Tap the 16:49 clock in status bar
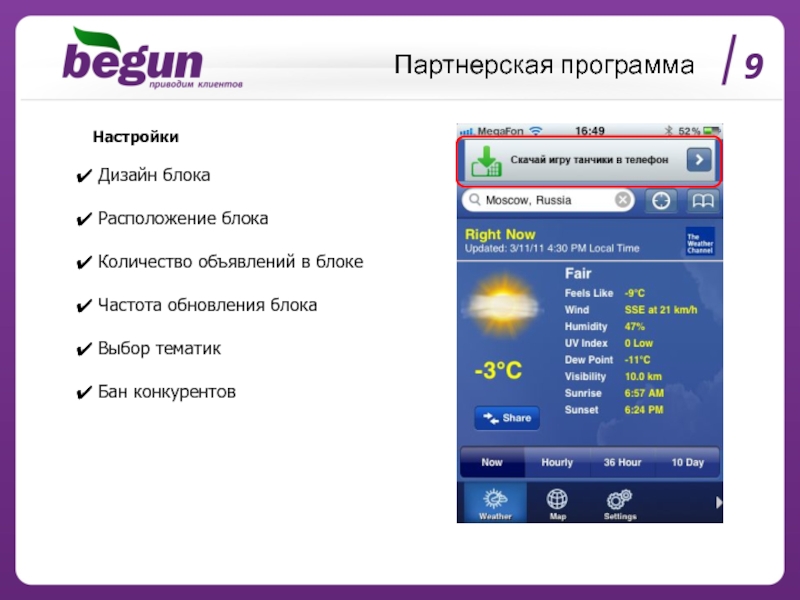 tap(590, 131)
